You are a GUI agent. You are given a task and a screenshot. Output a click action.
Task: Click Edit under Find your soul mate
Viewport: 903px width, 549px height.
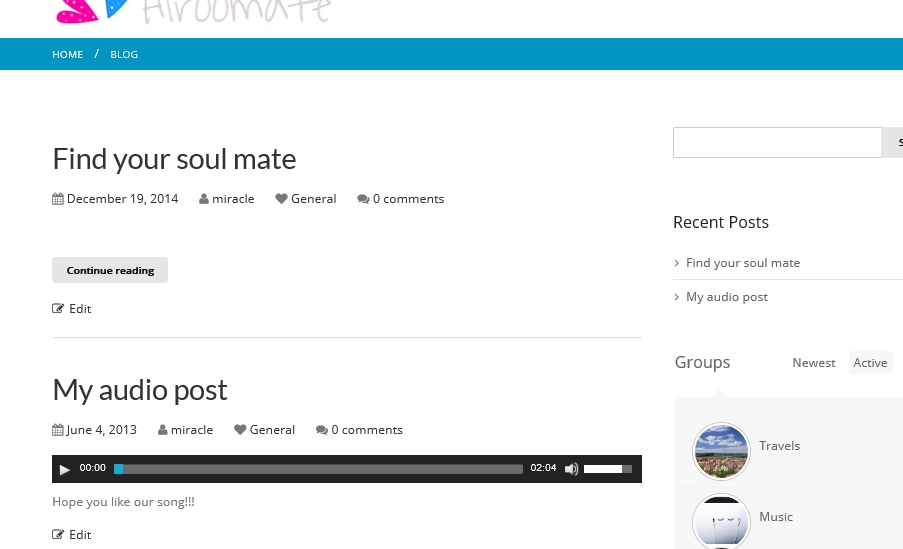pyautogui.click(x=79, y=309)
